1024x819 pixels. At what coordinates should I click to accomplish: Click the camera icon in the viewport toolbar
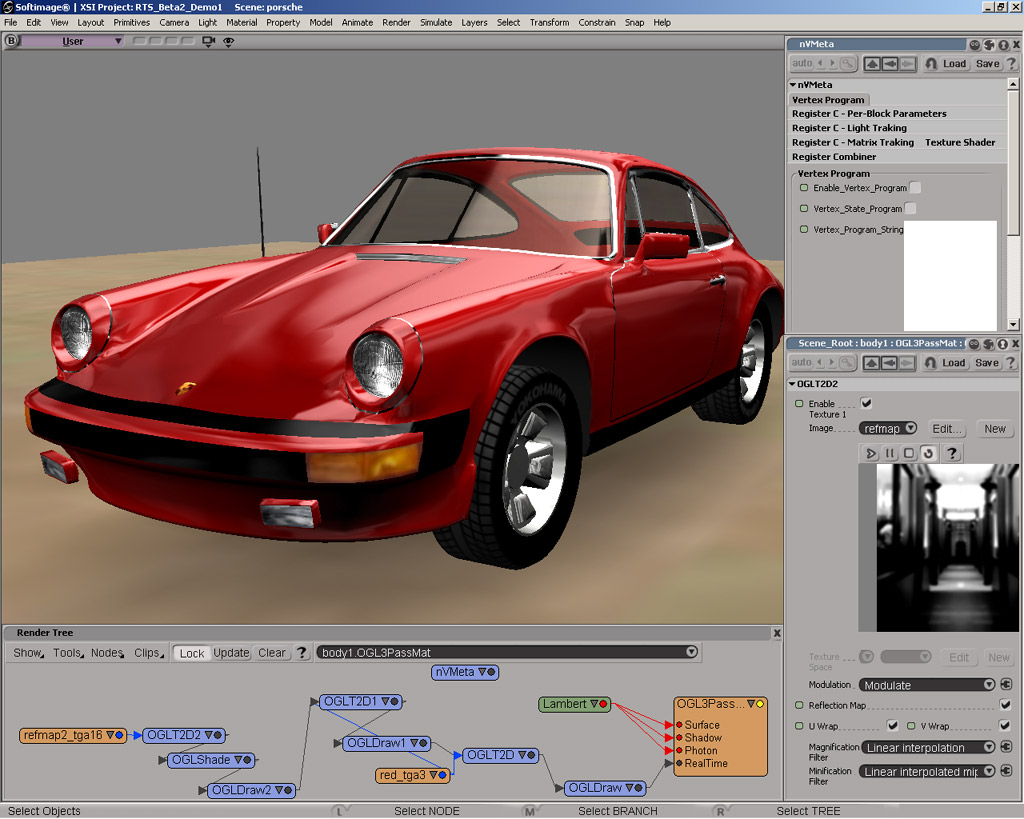207,41
